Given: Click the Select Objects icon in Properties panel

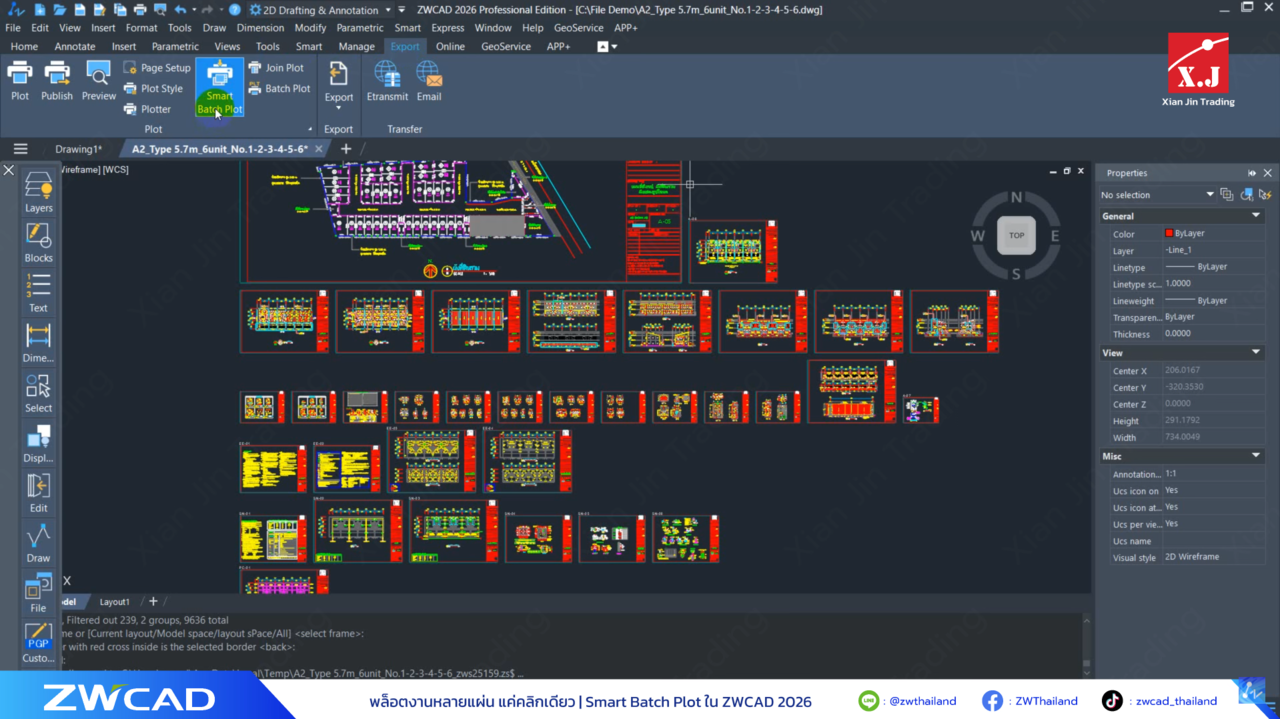Looking at the screenshot, I should [x=1247, y=194].
